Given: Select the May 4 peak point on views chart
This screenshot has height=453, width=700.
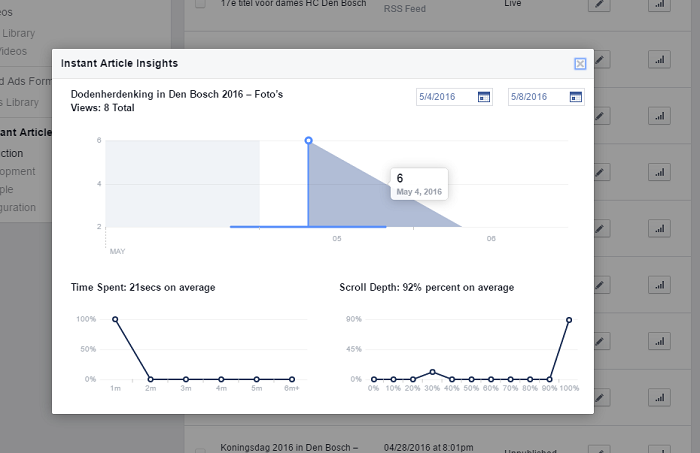Looking at the screenshot, I should click(308, 140).
